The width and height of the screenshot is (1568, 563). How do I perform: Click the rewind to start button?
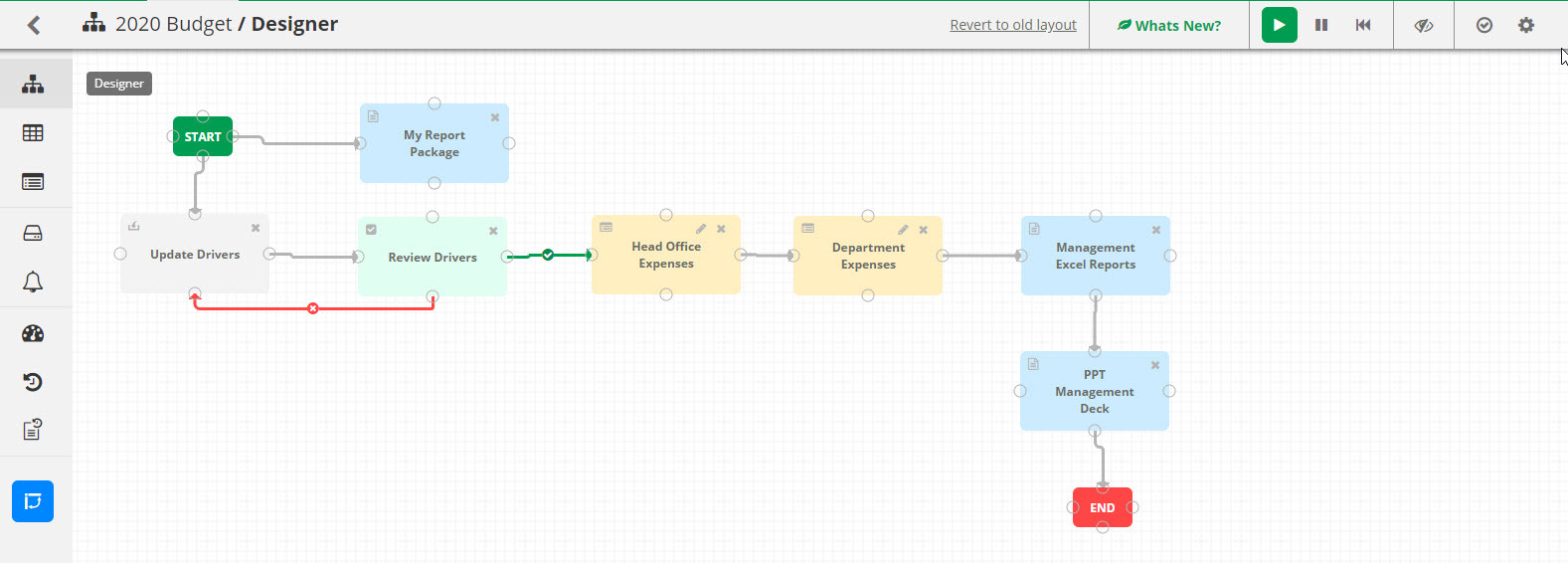click(1363, 25)
